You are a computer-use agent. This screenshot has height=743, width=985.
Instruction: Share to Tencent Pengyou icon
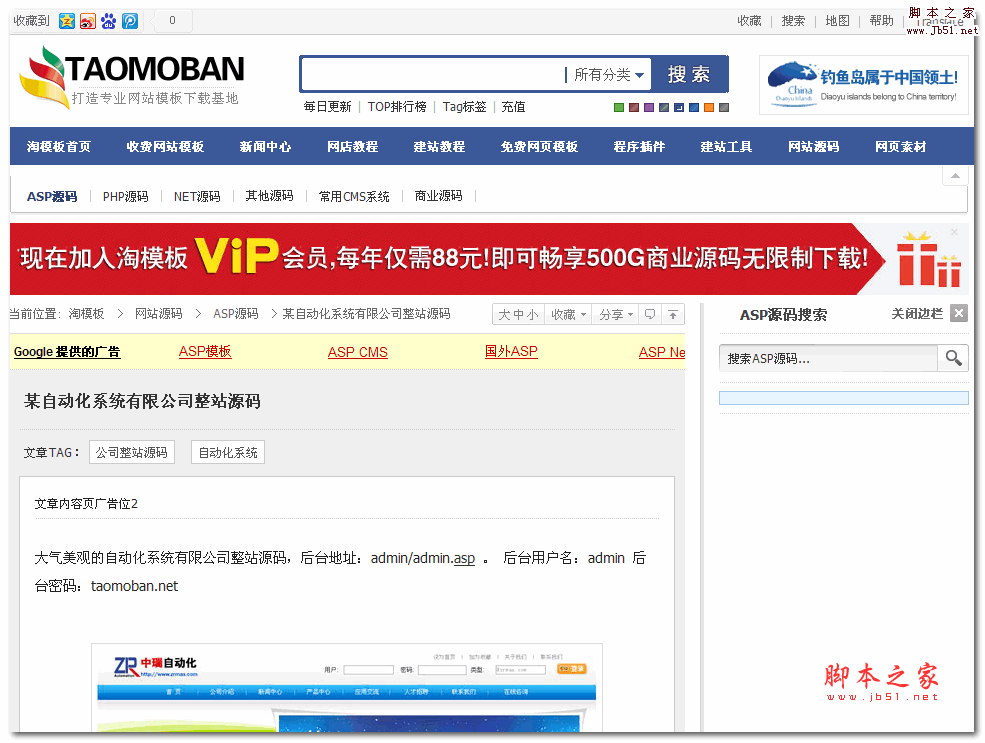point(130,21)
